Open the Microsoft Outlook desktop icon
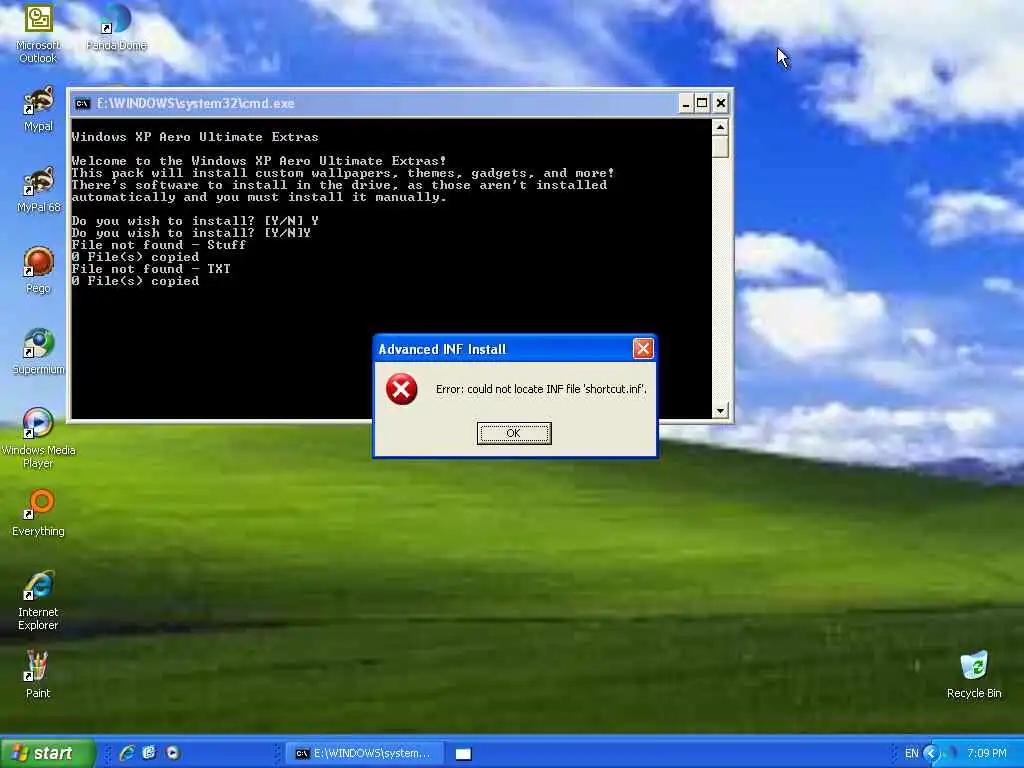 point(38,33)
